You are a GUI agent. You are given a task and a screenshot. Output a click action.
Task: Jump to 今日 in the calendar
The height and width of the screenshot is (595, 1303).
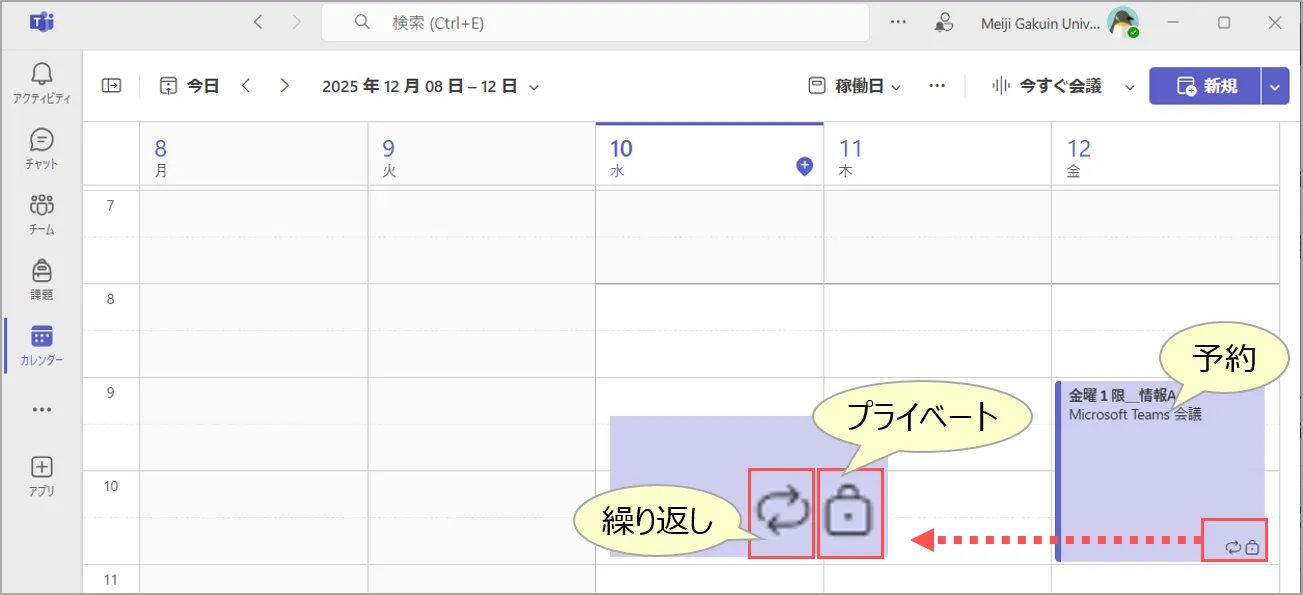click(190, 86)
